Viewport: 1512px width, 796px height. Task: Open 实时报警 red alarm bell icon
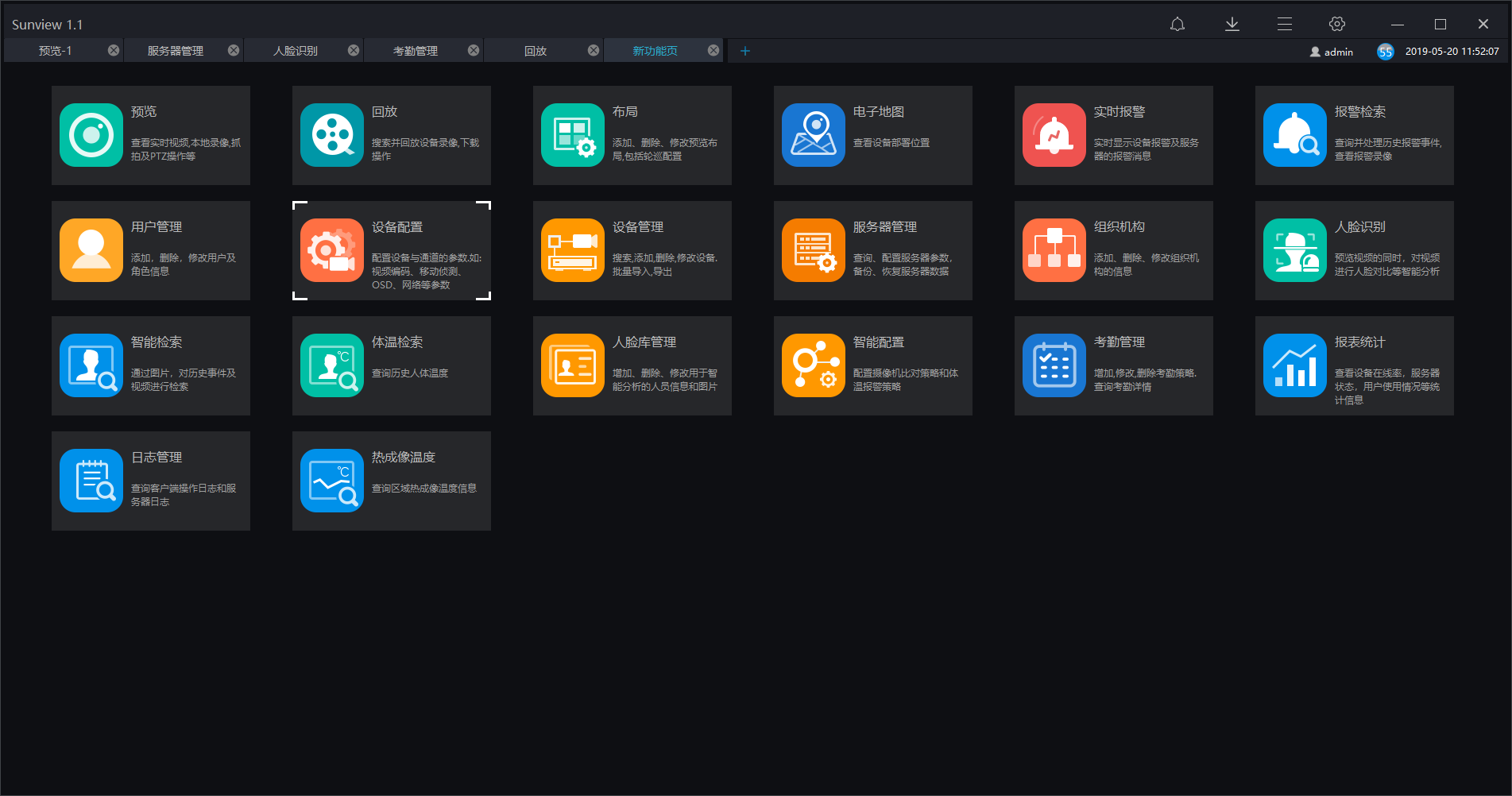pos(1054,135)
